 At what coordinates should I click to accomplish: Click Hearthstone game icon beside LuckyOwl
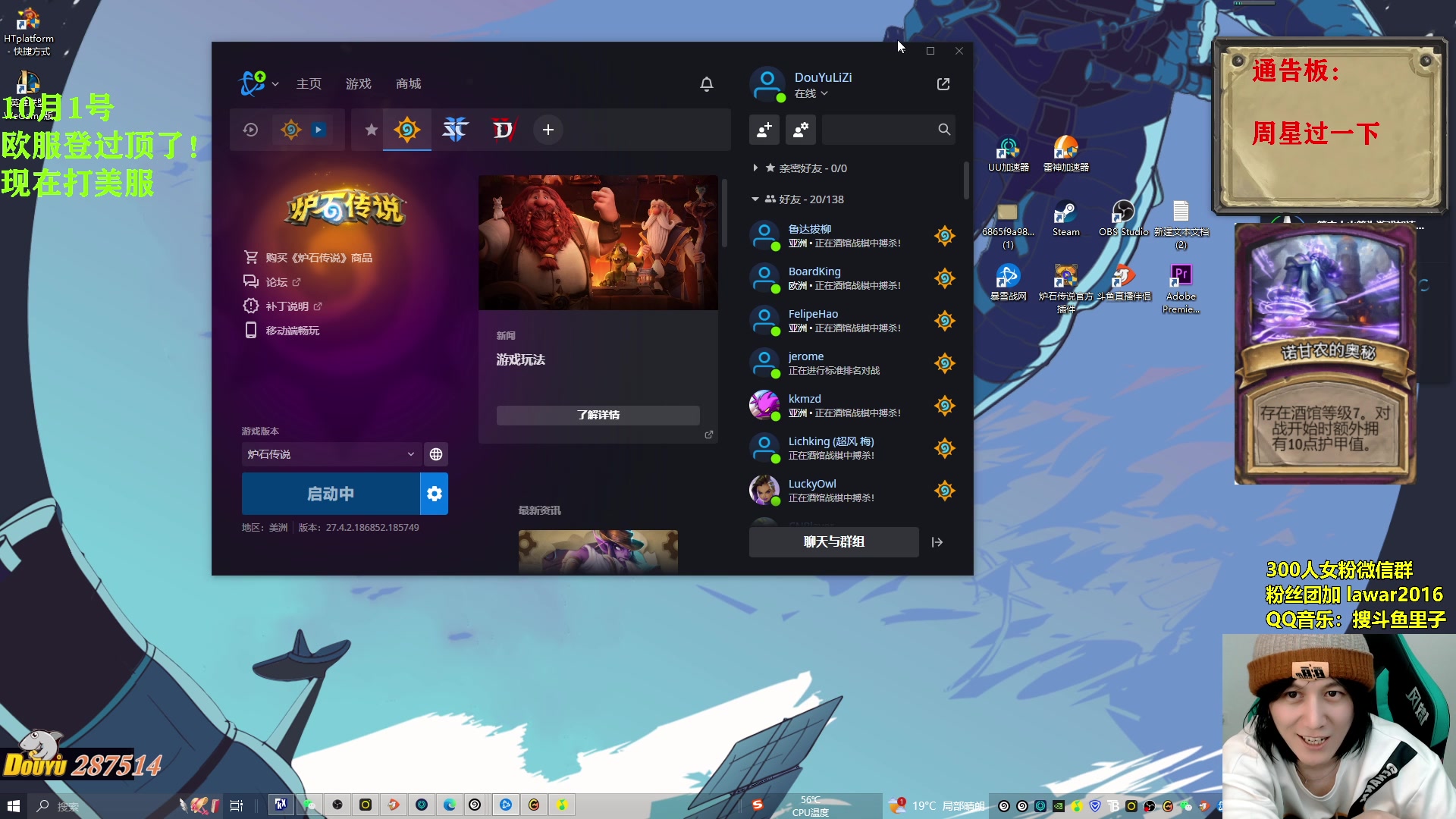(944, 491)
